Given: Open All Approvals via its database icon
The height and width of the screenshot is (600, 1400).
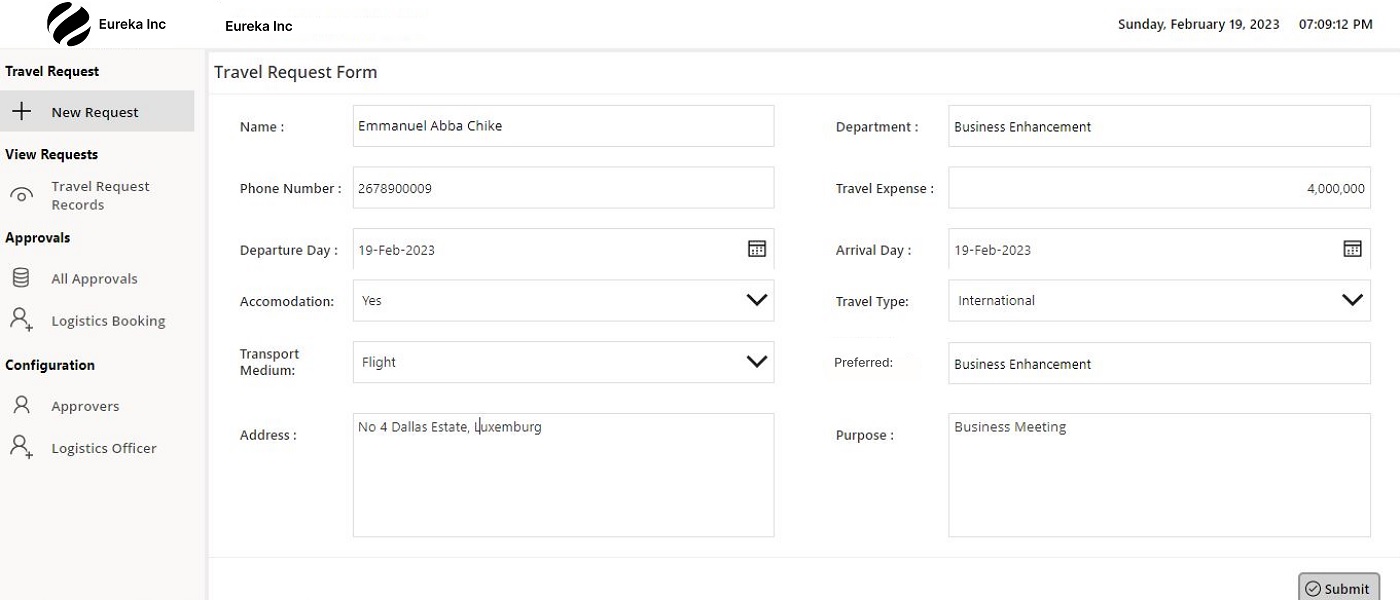Looking at the screenshot, I should 21,277.
